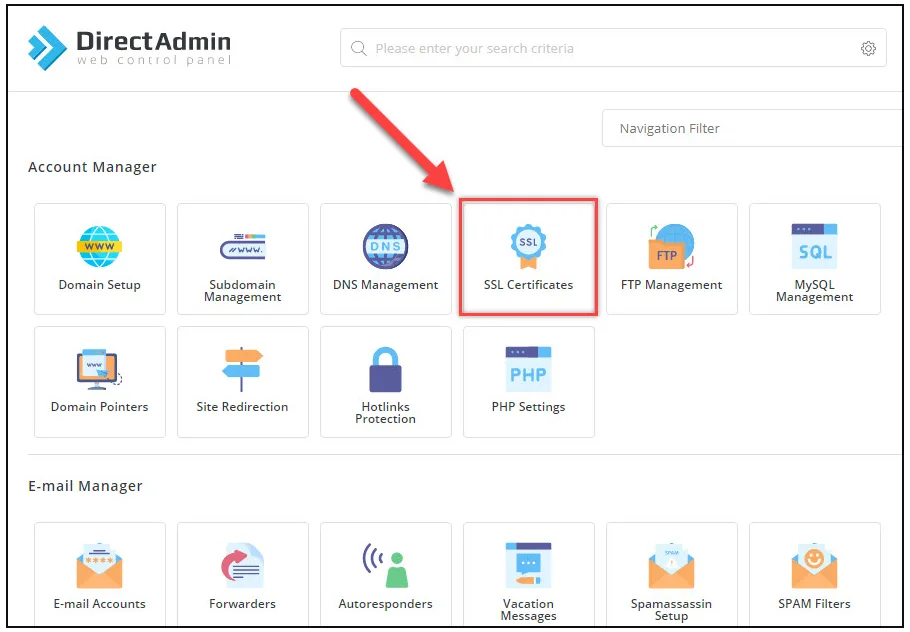Click the search magnifier icon

click(359, 48)
